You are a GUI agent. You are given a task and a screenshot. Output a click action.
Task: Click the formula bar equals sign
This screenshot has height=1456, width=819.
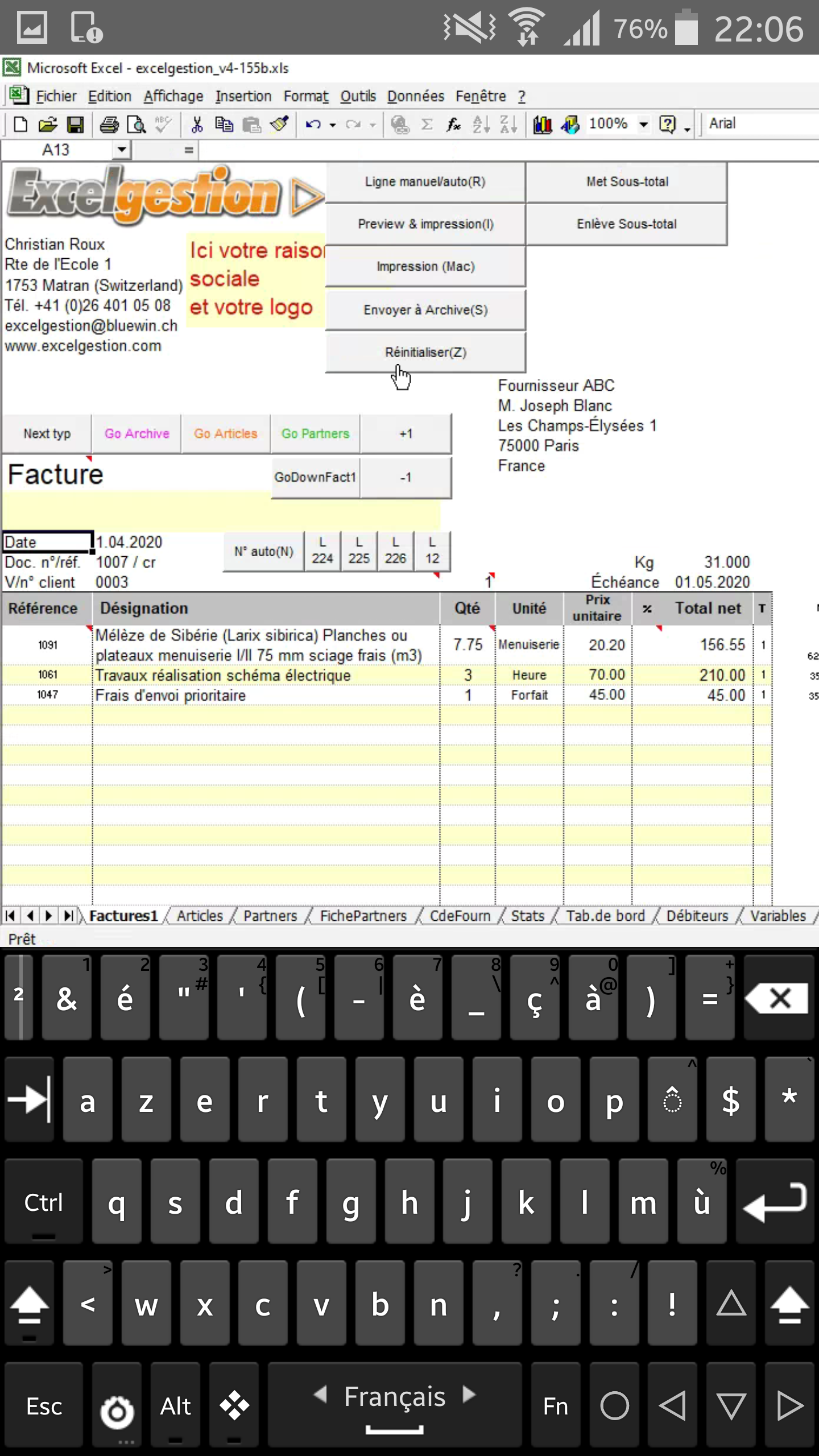188,150
